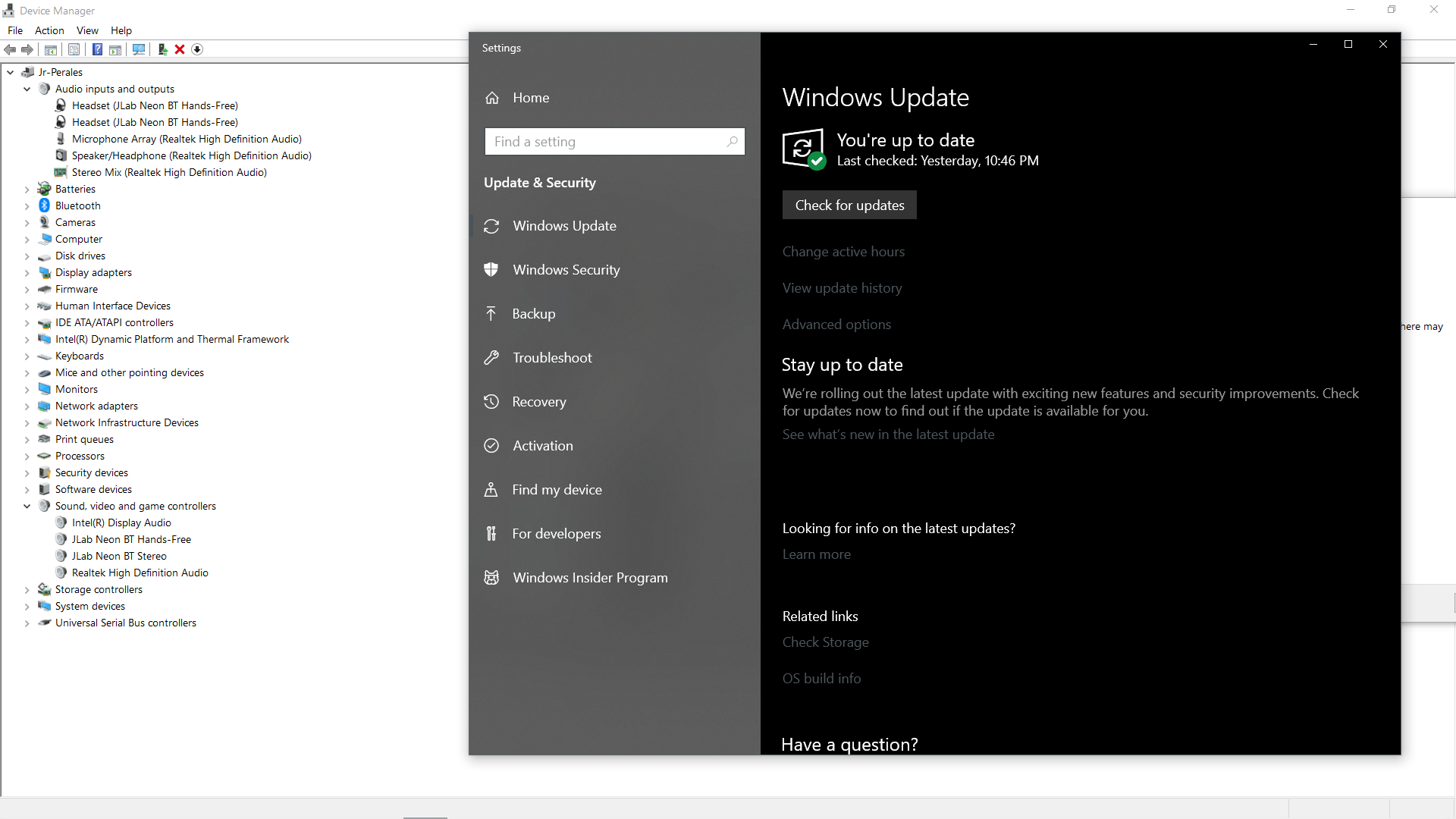Click the Troubleshoot wrench icon
The image size is (1456, 819).
491,358
